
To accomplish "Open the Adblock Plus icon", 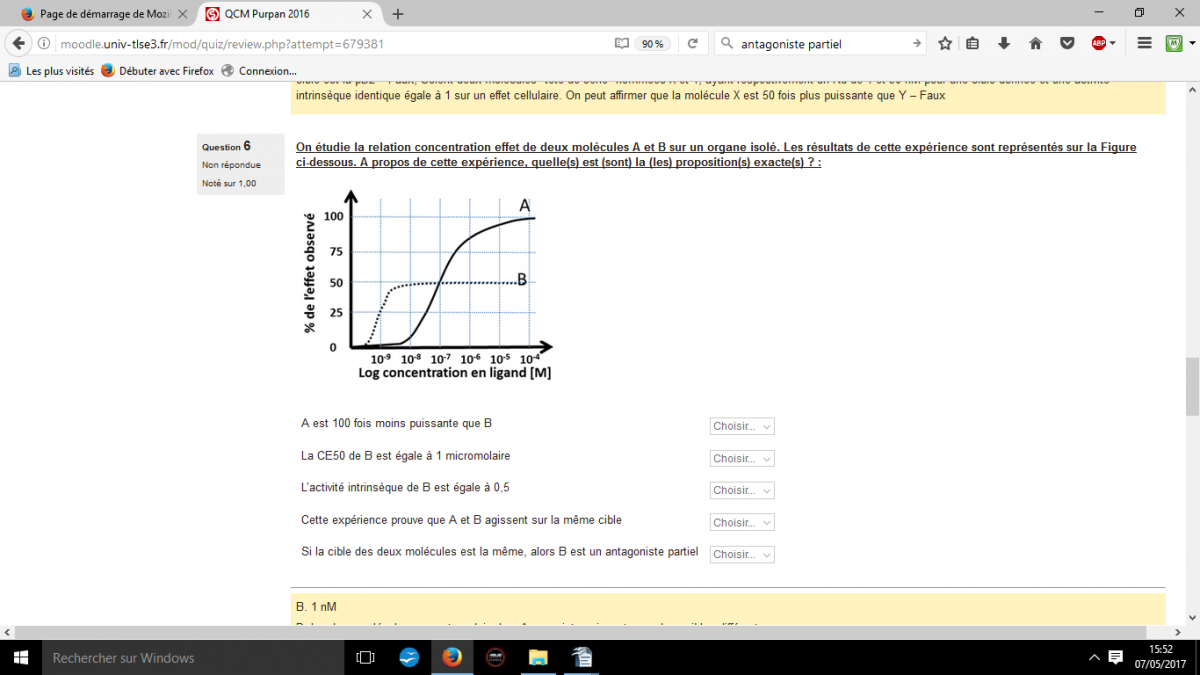I will 1099,44.
